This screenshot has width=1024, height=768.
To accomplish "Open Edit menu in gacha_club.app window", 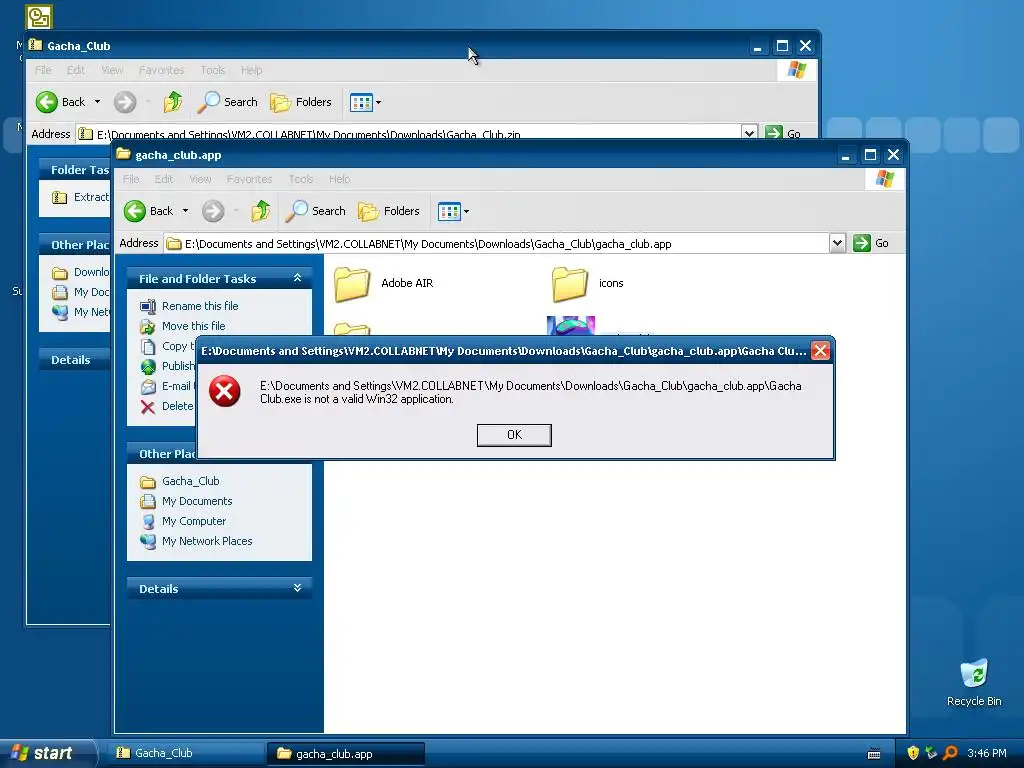I will click(164, 179).
